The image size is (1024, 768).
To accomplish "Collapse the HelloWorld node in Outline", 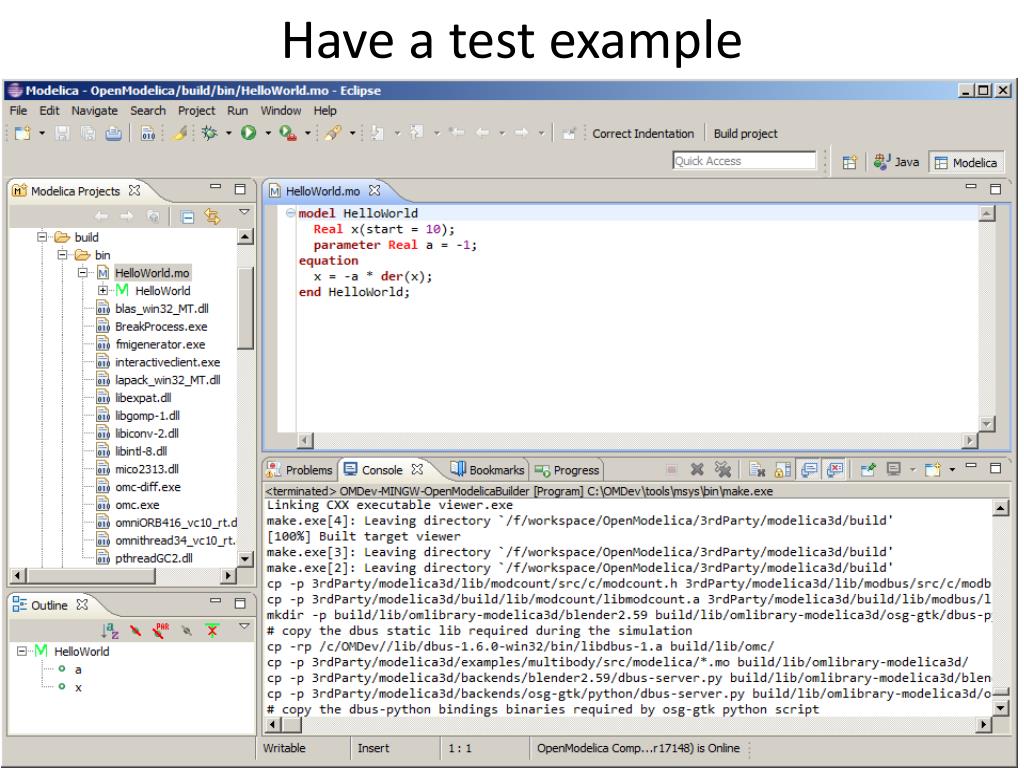I will pyautogui.click(x=22, y=651).
